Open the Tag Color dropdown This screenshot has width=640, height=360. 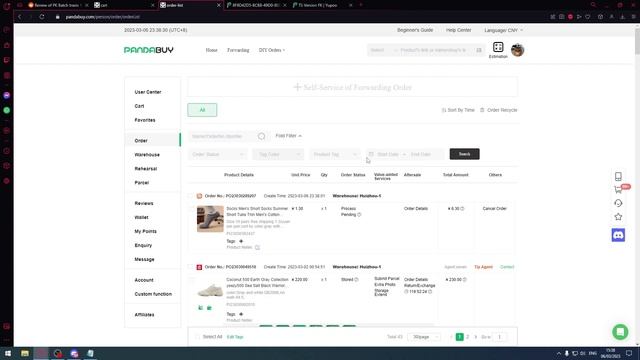point(278,154)
